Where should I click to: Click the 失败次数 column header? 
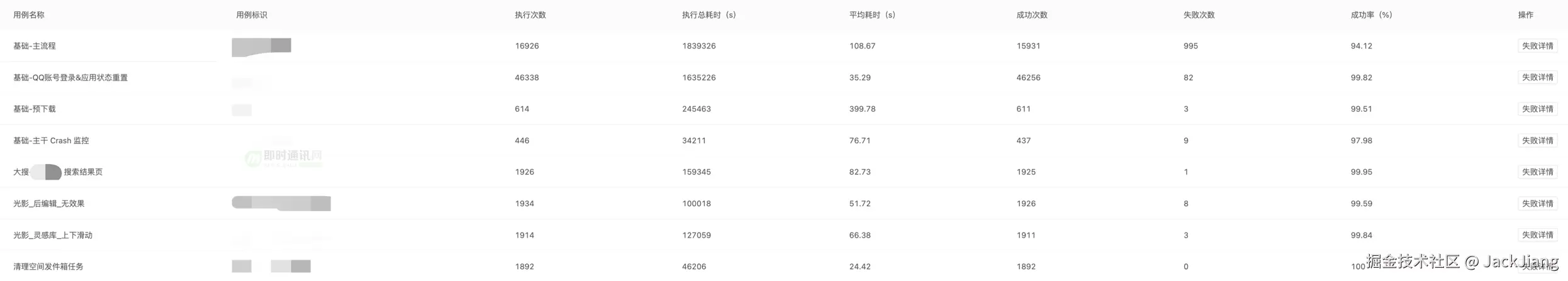click(1199, 14)
